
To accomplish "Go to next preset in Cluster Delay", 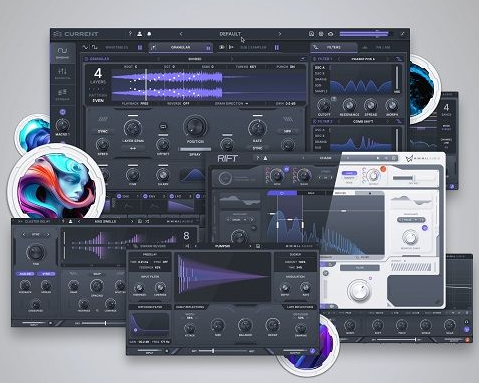I will (132, 221).
